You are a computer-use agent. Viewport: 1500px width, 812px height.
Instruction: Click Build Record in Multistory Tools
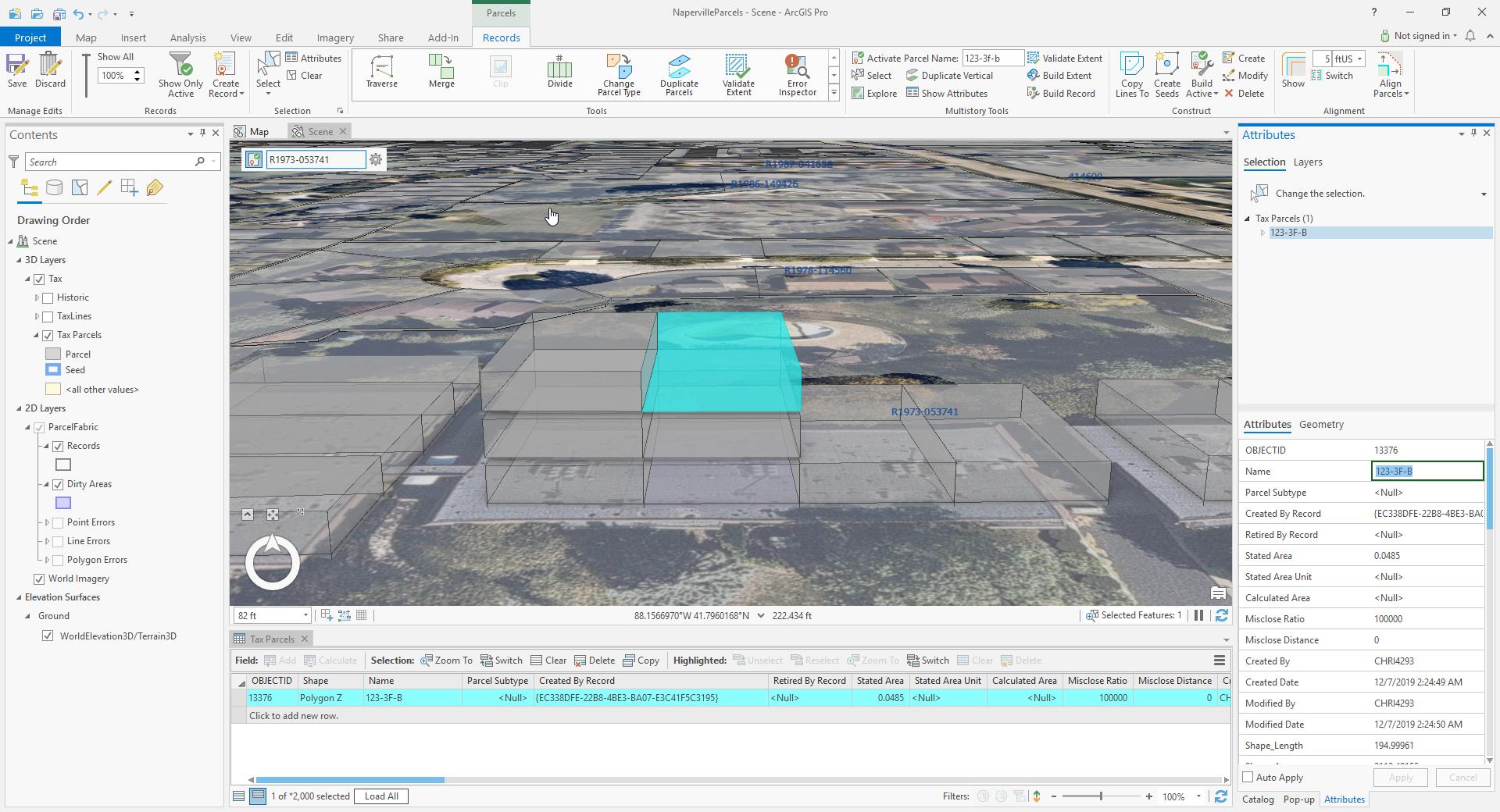1062,93
